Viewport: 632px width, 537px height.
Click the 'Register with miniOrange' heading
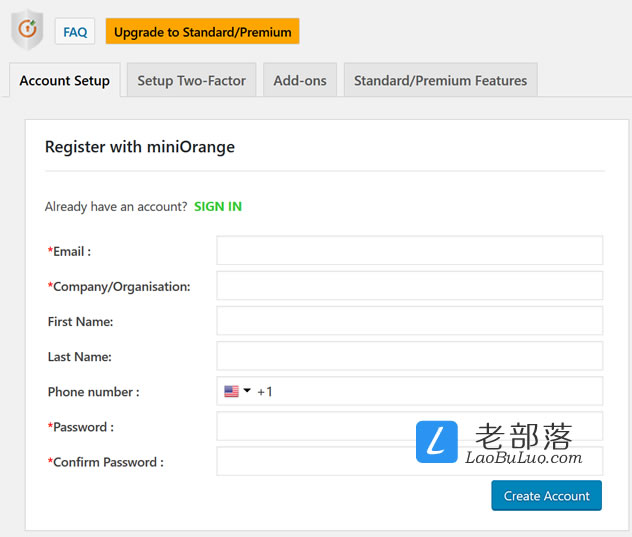coord(140,147)
